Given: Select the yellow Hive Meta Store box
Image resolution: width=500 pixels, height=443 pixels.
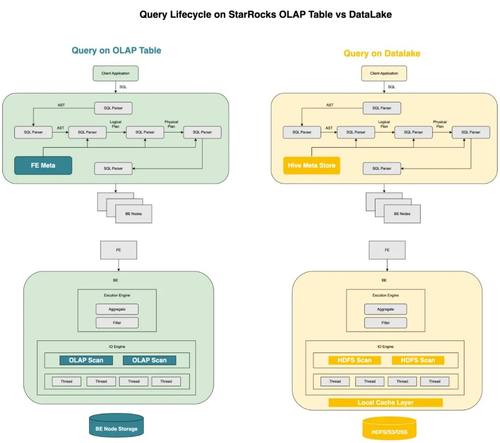Looking at the screenshot, I should click(311, 165).
